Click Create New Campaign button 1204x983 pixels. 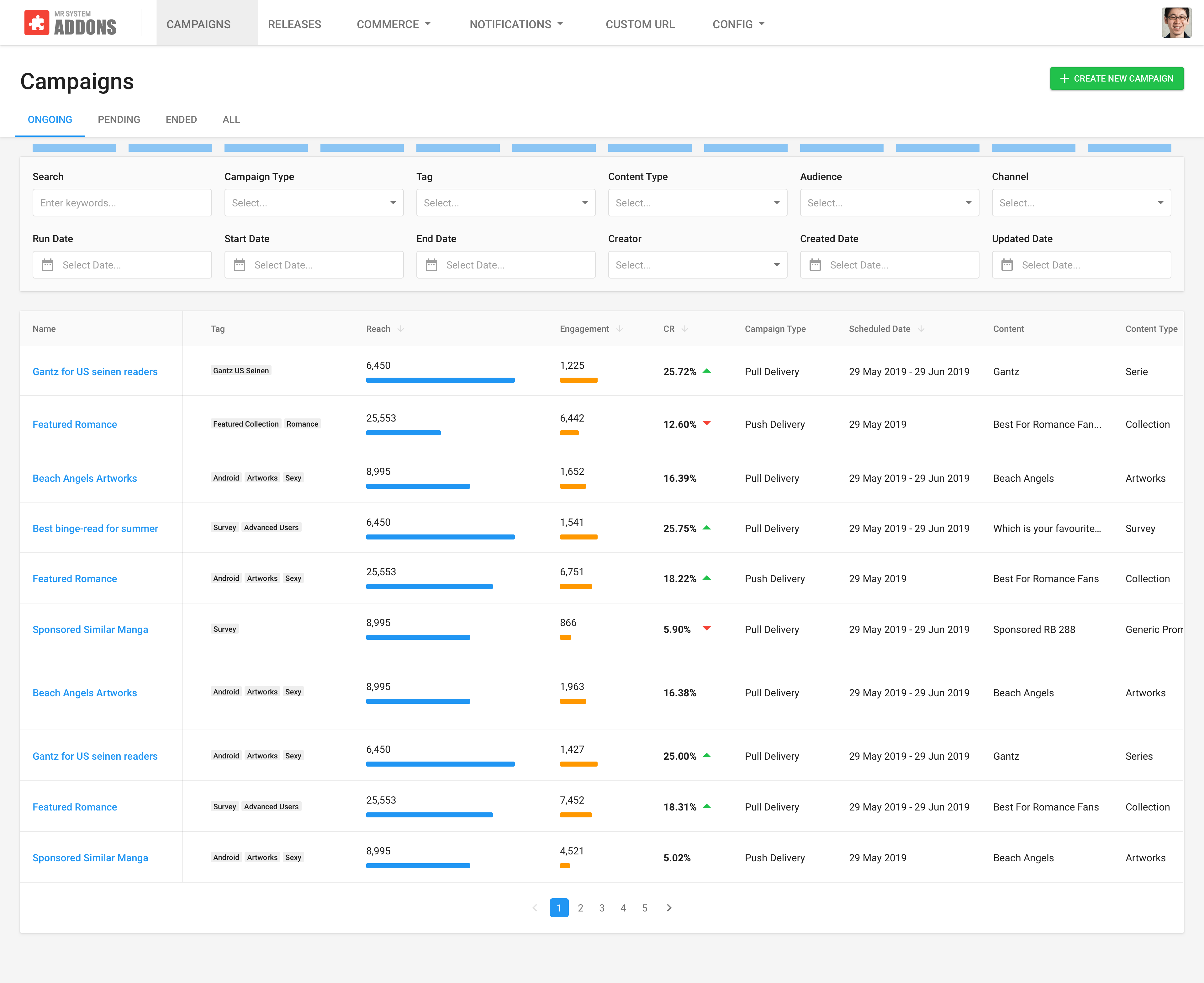tap(1116, 79)
